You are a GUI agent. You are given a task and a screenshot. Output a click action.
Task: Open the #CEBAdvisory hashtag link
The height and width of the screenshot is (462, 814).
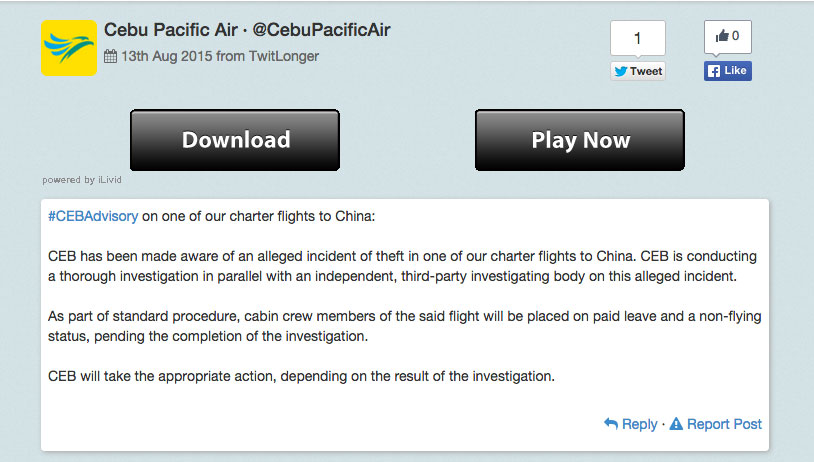(x=93, y=215)
